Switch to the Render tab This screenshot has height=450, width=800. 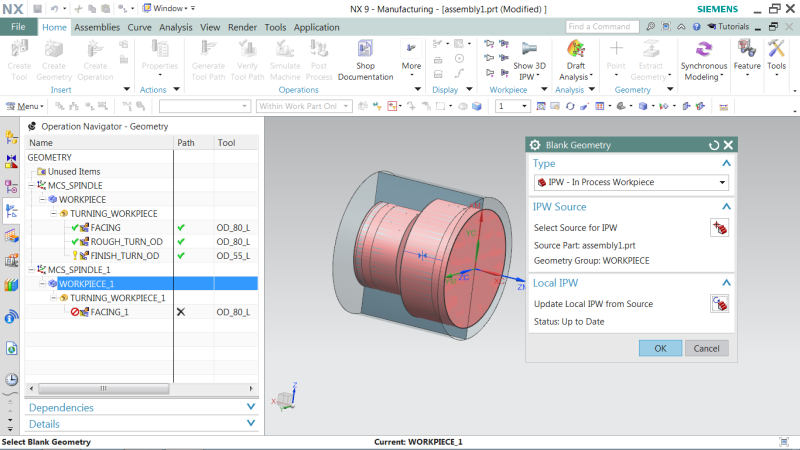tap(242, 27)
